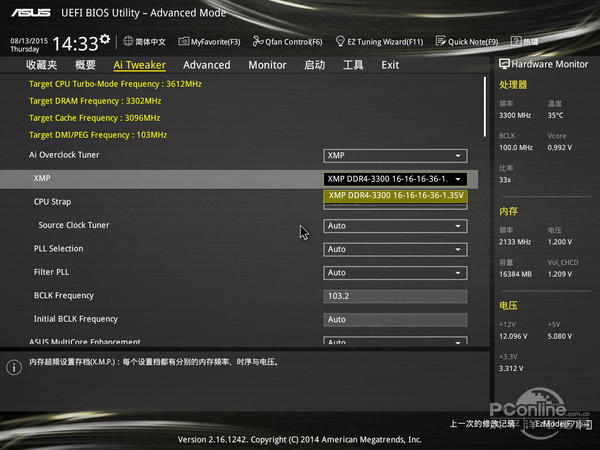Open the Monitor tab
This screenshot has width=600, height=450.
tap(267, 65)
